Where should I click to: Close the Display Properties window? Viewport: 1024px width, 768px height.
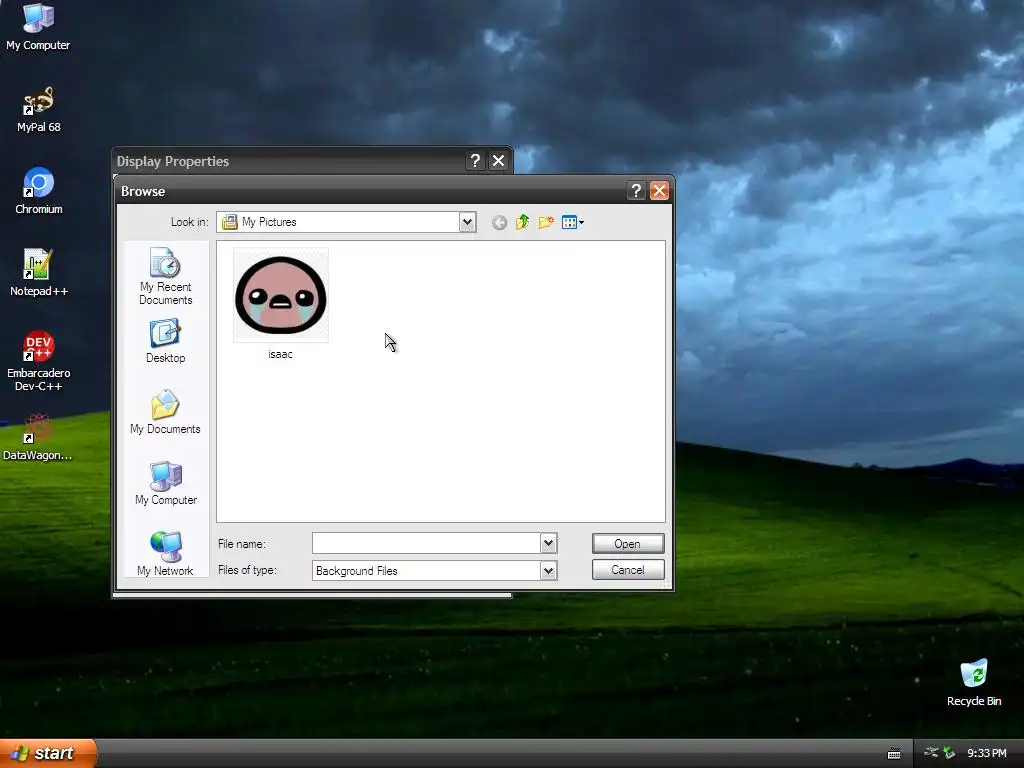(498, 161)
